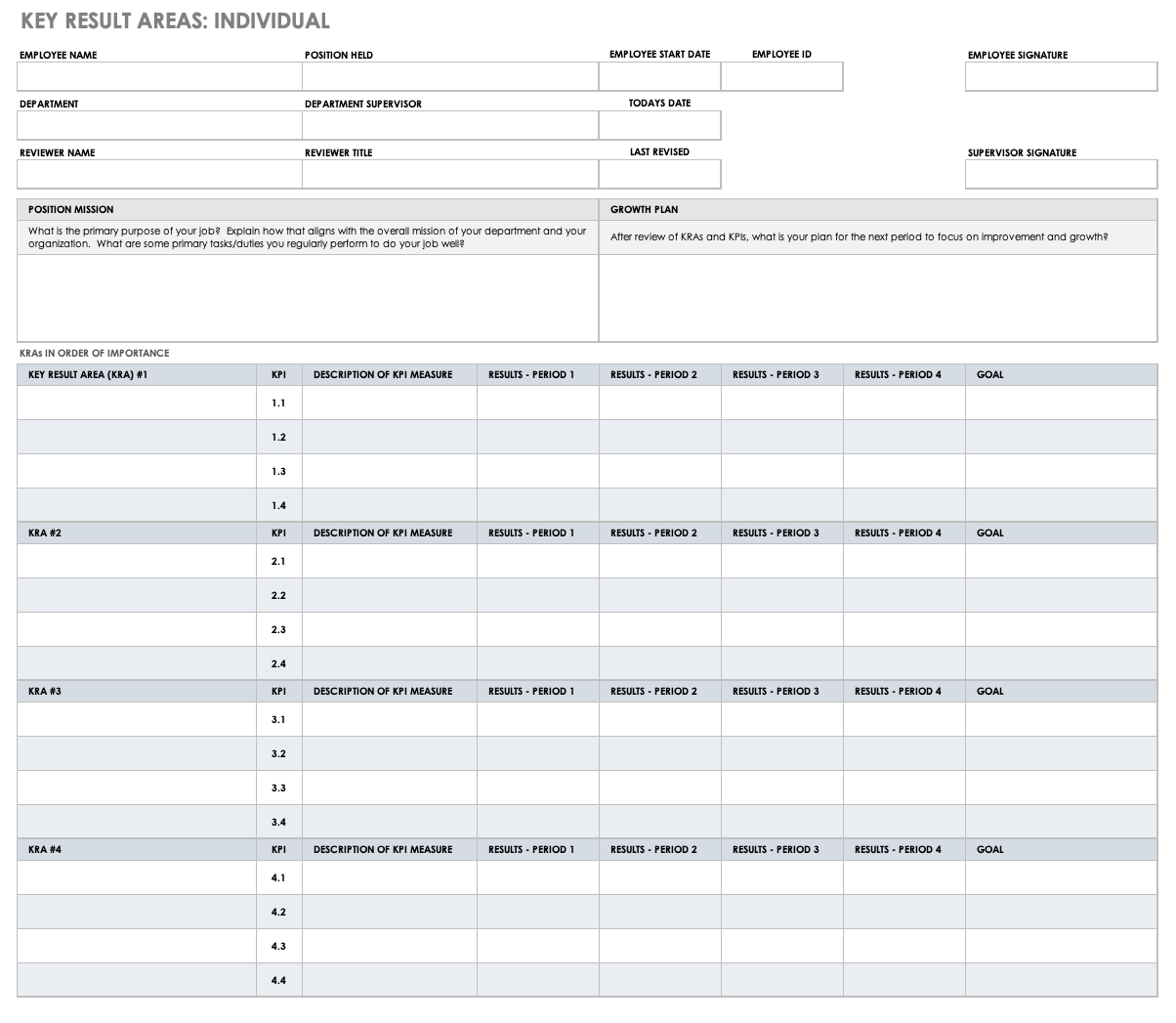
Task: Click the Department Supervisor field
Action: (x=450, y=125)
